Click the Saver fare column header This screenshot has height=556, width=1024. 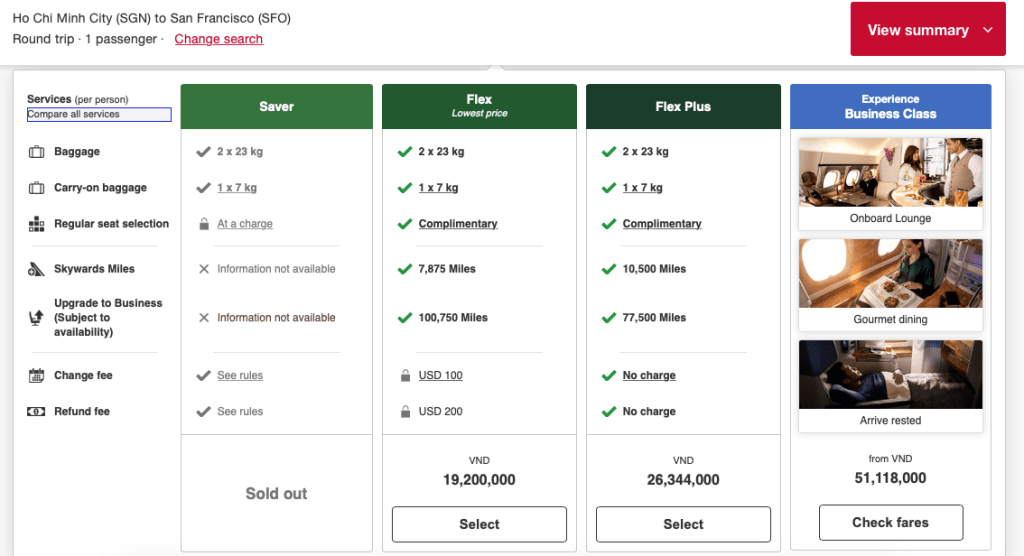[x=276, y=107]
